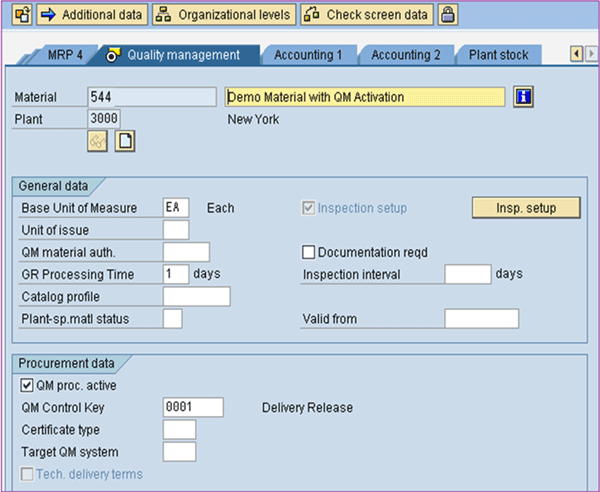Enable the Documentation reqd checkbox
Viewport: 600px width, 492px height.
309,252
